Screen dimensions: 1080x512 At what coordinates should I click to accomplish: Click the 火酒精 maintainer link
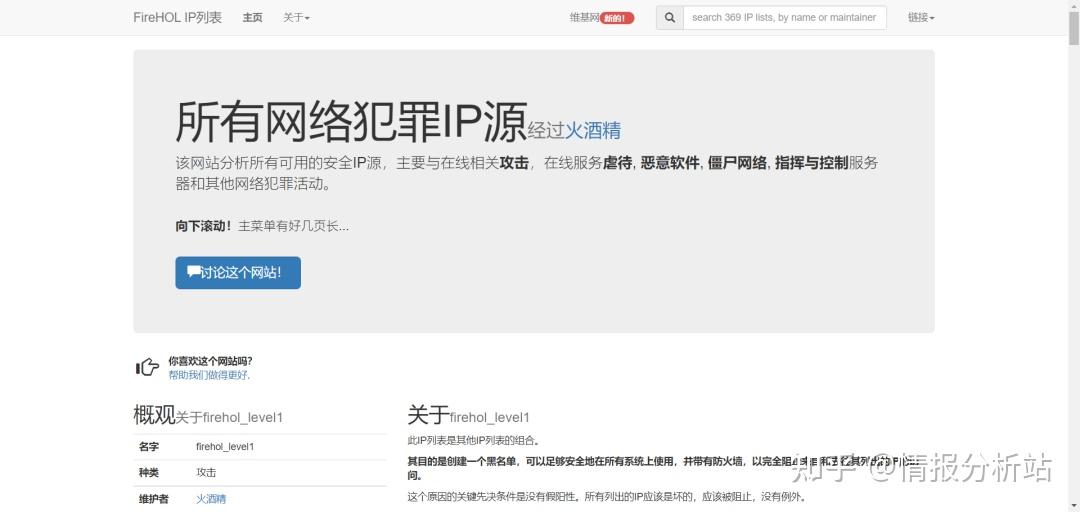pyautogui.click(x=211, y=499)
